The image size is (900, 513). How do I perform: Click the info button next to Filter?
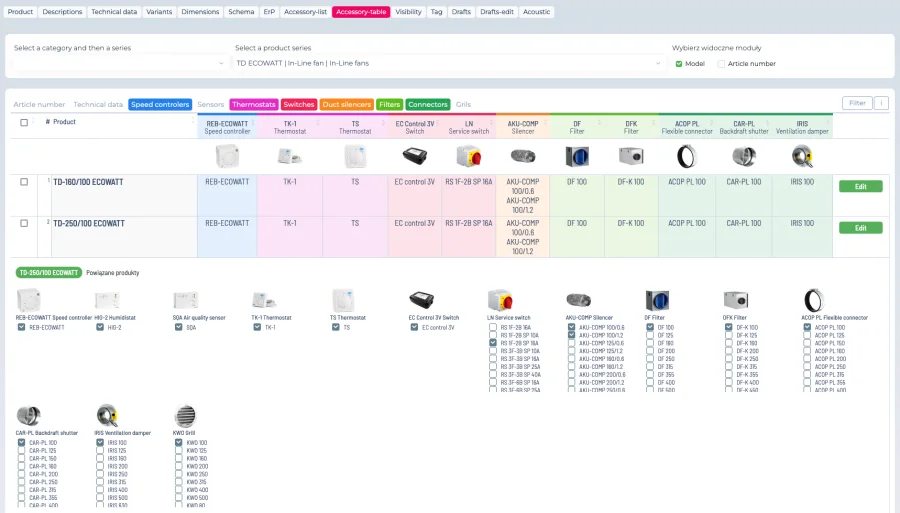tap(881, 103)
